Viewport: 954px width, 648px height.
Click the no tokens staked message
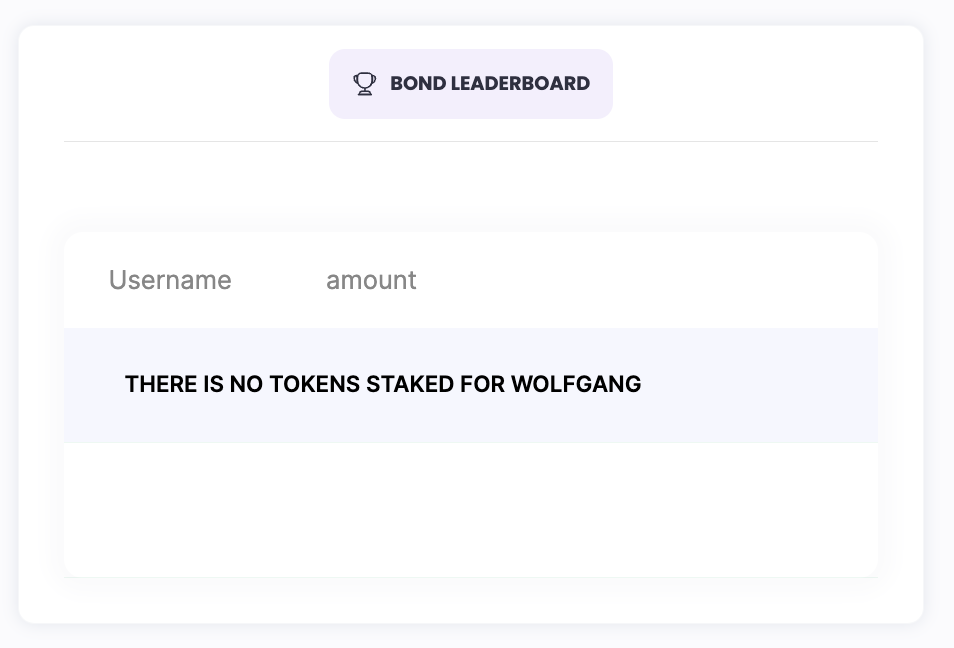pos(383,384)
